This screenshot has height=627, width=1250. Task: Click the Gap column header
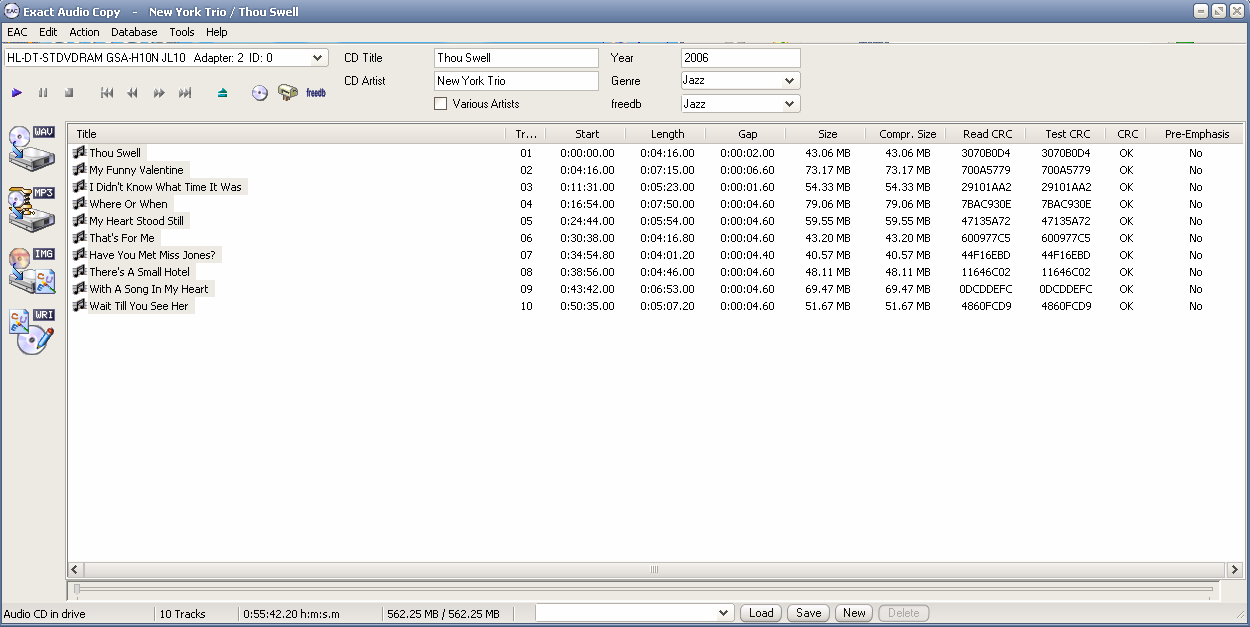[747, 134]
